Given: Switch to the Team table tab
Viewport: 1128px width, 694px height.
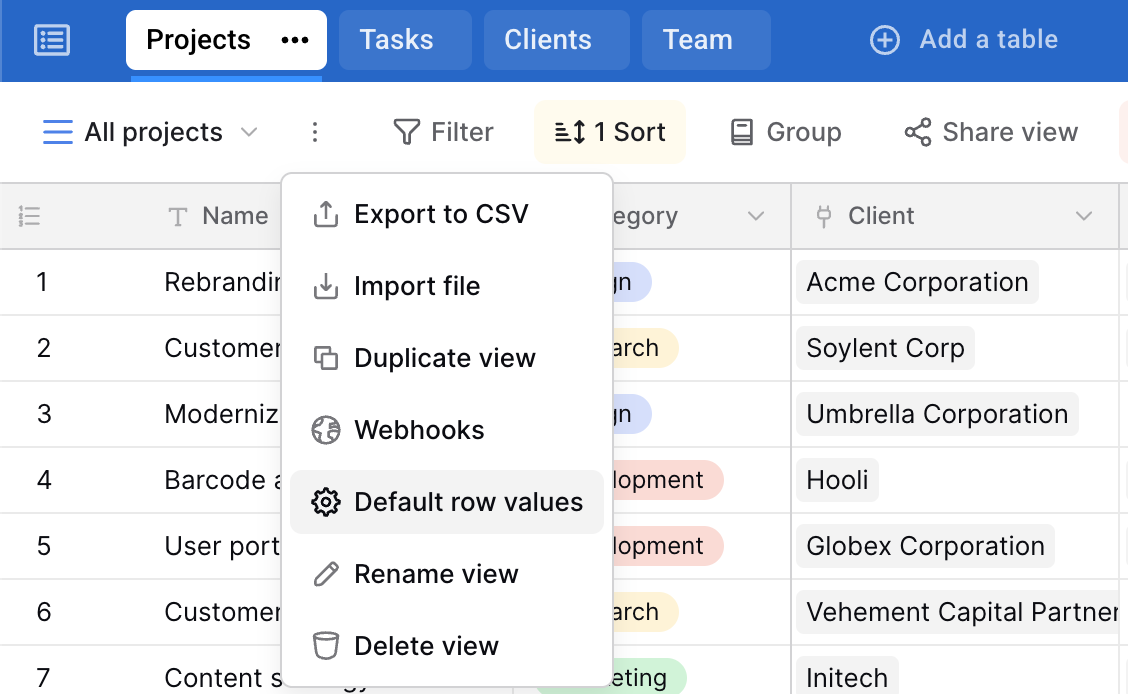Looking at the screenshot, I should (706, 40).
